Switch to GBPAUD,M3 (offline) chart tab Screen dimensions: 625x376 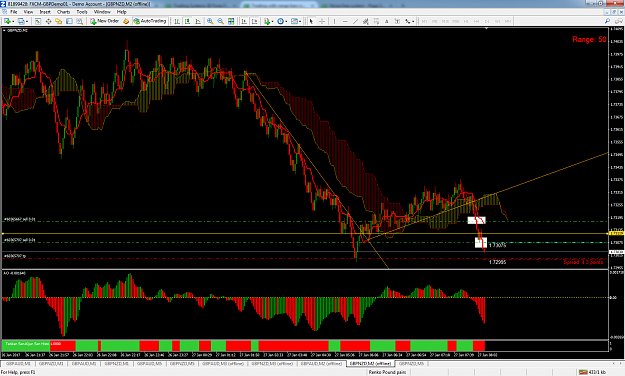pyautogui.click(x=223, y=364)
